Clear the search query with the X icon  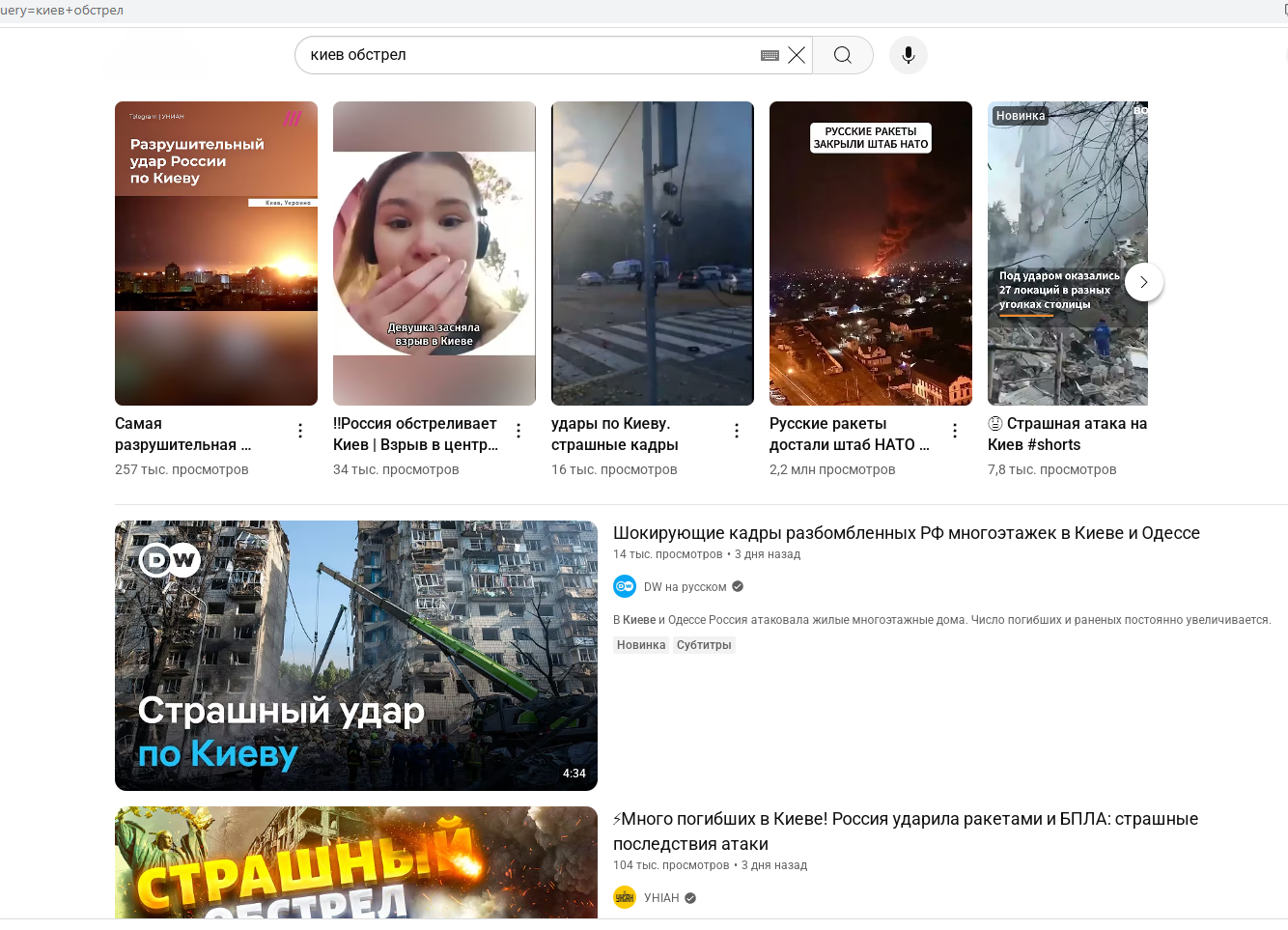(797, 55)
